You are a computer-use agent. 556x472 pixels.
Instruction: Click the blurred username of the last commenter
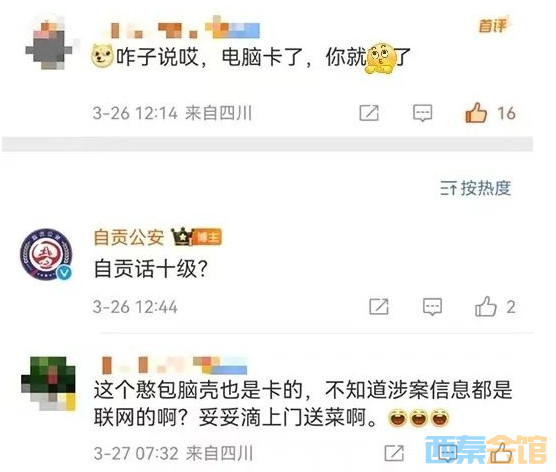tap(174, 366)
